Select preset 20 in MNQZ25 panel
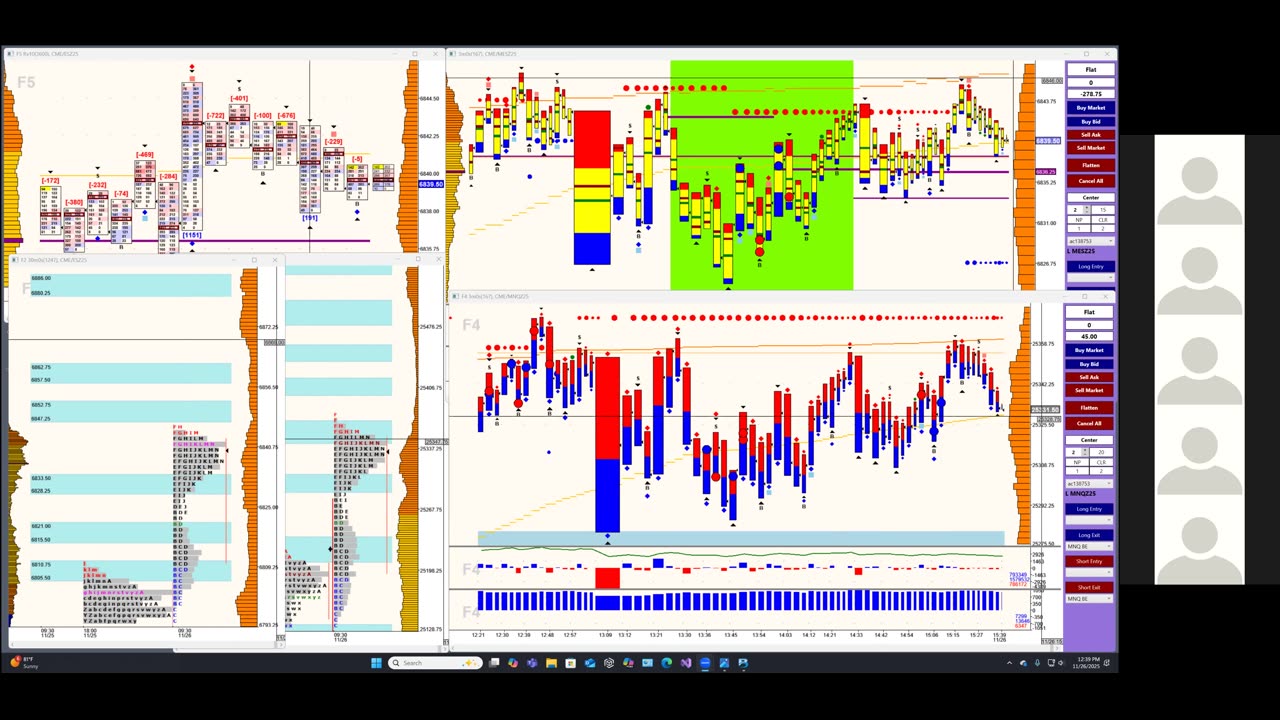1280x720 pixels. pos(1101,452)
